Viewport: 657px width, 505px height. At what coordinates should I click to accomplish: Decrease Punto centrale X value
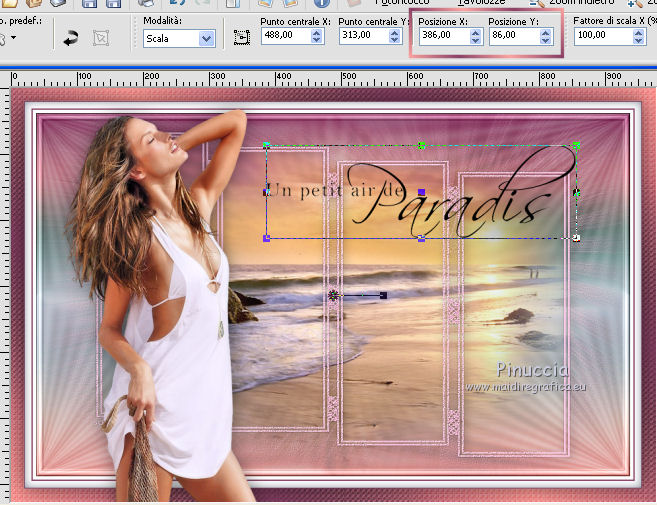(317, 40)
